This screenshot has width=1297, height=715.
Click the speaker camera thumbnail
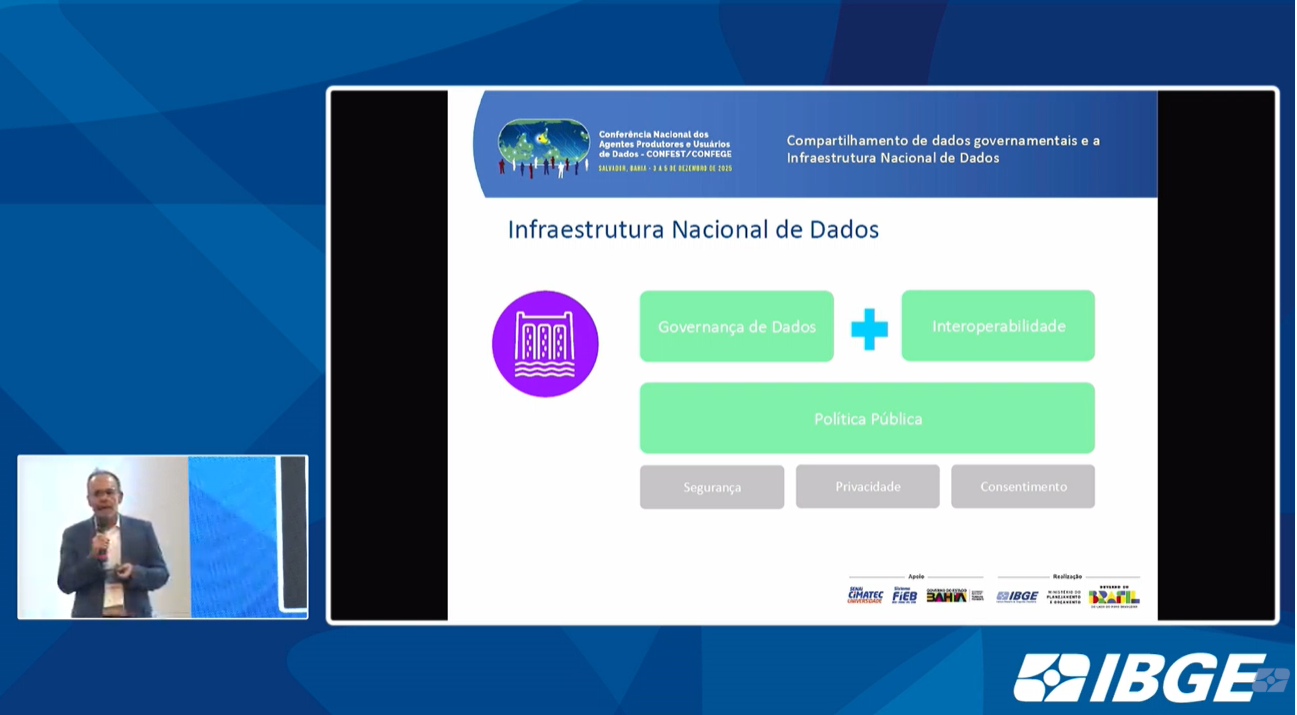(162, 537)
